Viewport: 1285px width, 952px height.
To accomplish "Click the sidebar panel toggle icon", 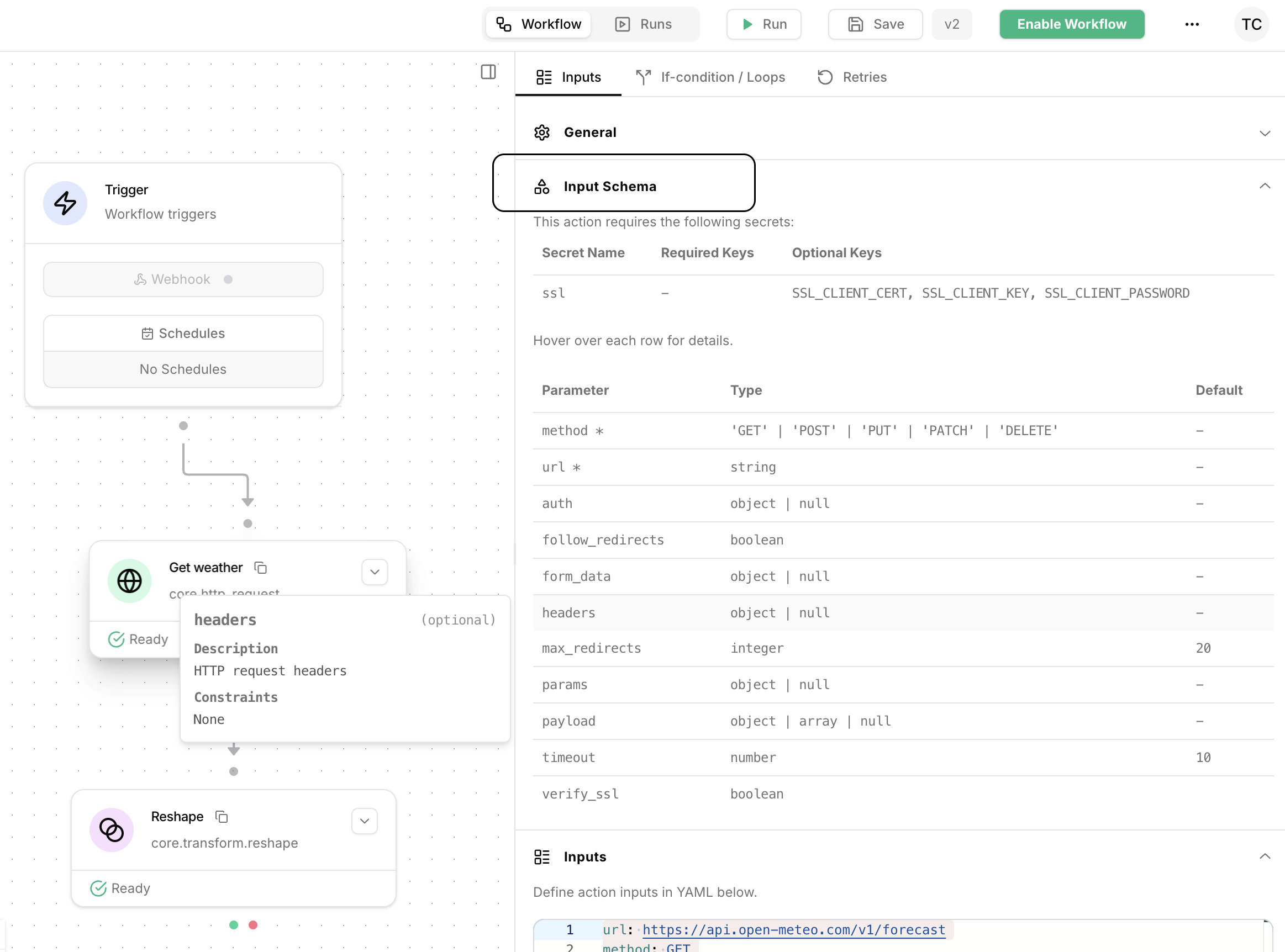I will (488, 72).
